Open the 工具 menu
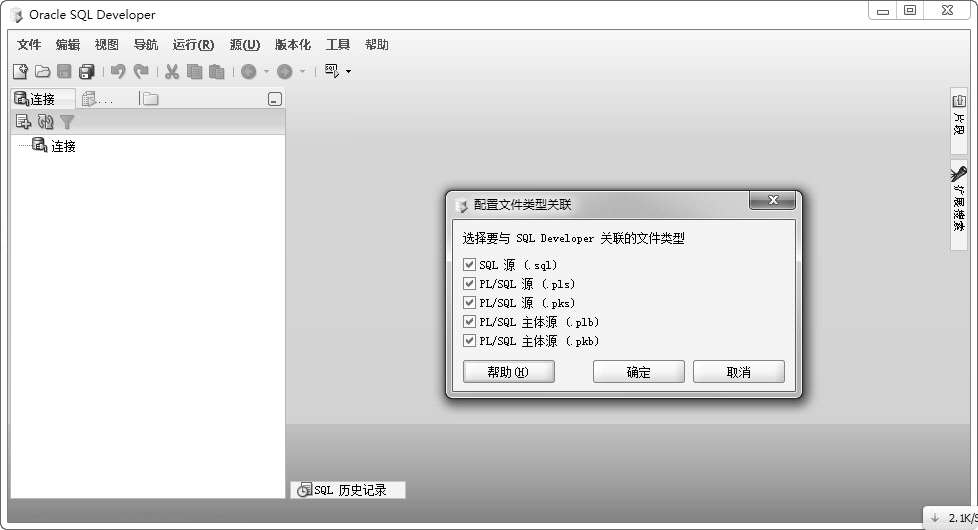The width and height of the screenshot is (978, 530). tap(337, 44)
